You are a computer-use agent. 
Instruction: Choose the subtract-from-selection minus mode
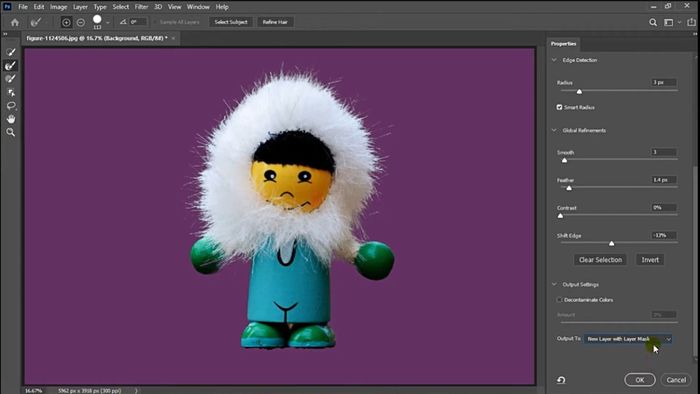81,22
